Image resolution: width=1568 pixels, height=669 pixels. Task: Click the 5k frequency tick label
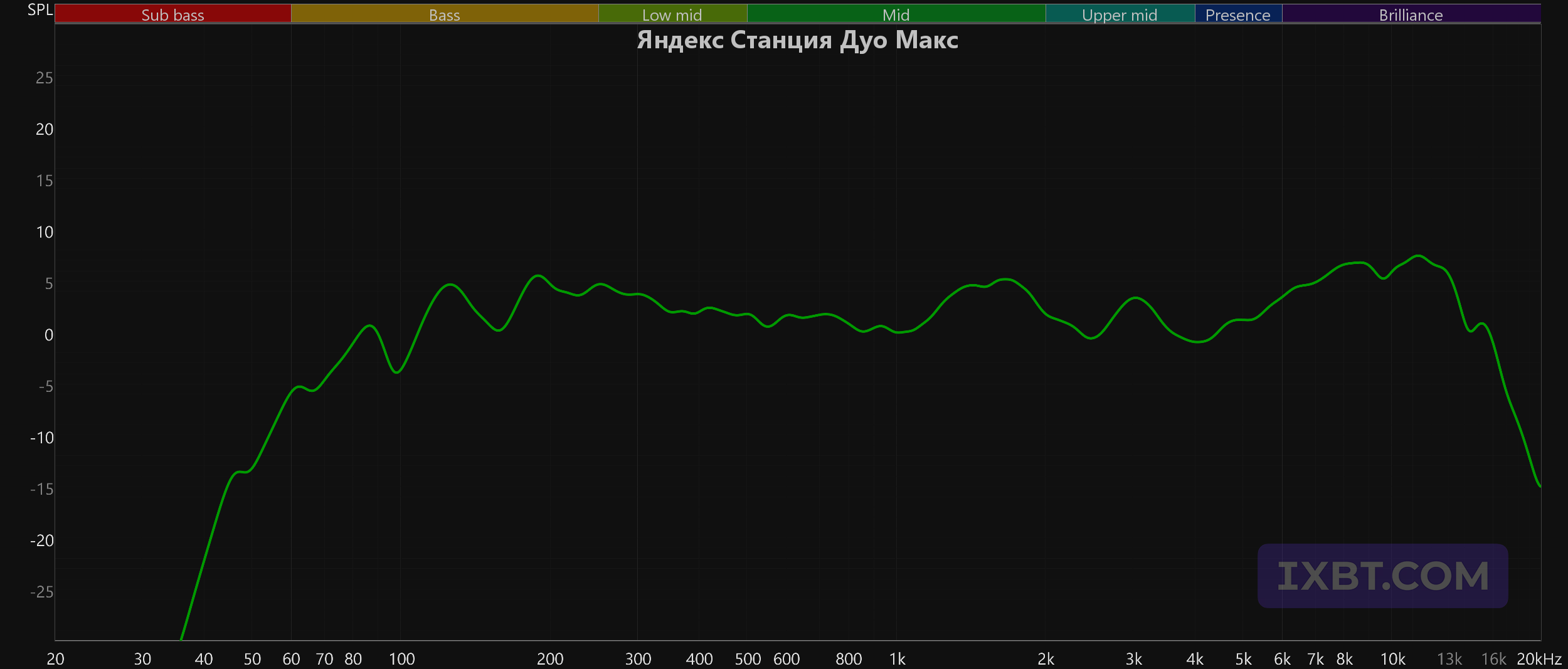(1243, 659)
